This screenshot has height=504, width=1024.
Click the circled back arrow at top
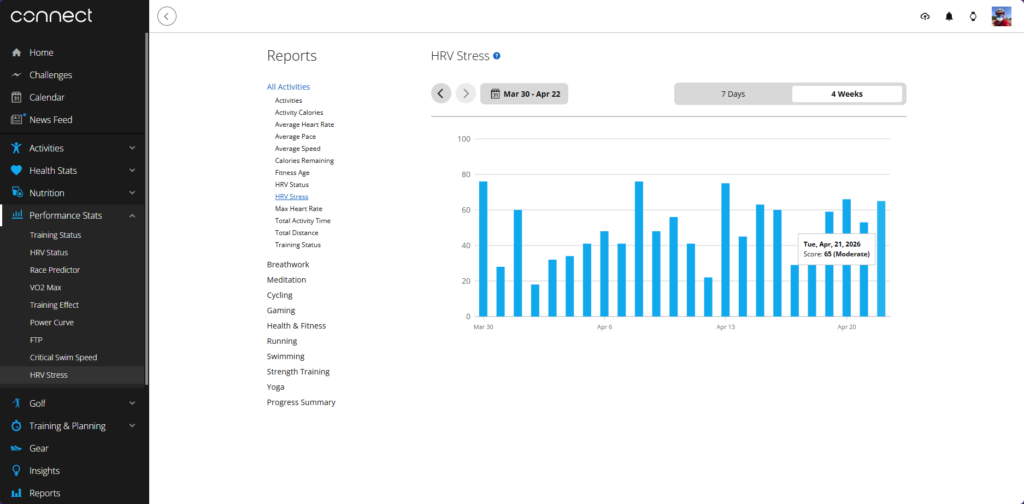167,16
